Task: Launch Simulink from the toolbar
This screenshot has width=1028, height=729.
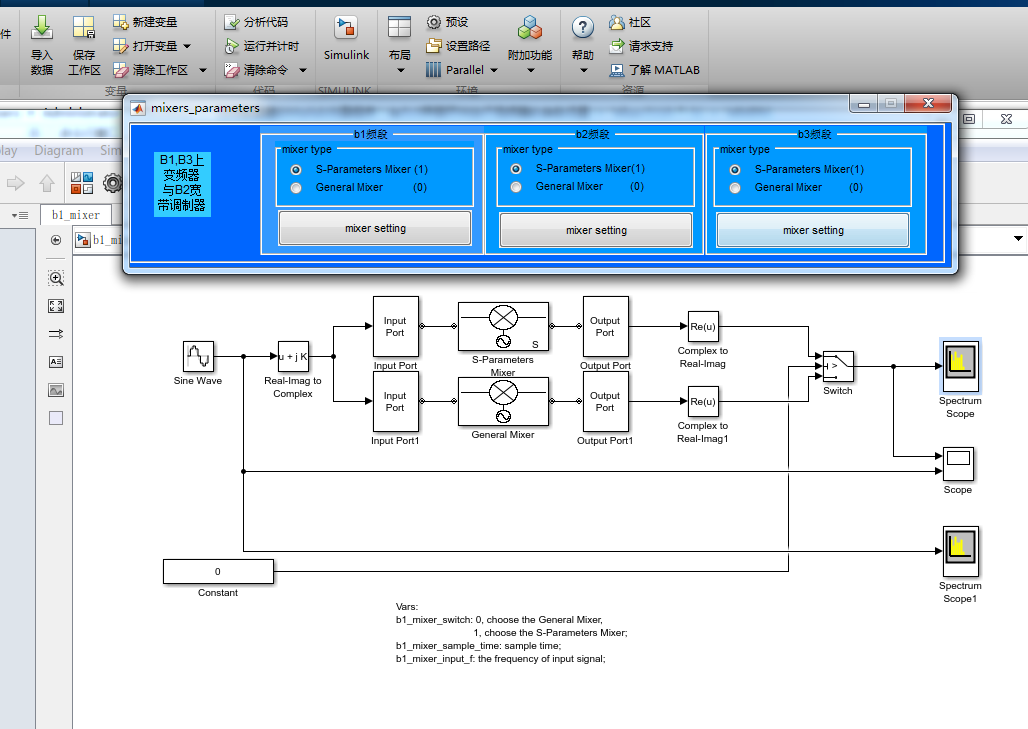Action: coord(346,38)
